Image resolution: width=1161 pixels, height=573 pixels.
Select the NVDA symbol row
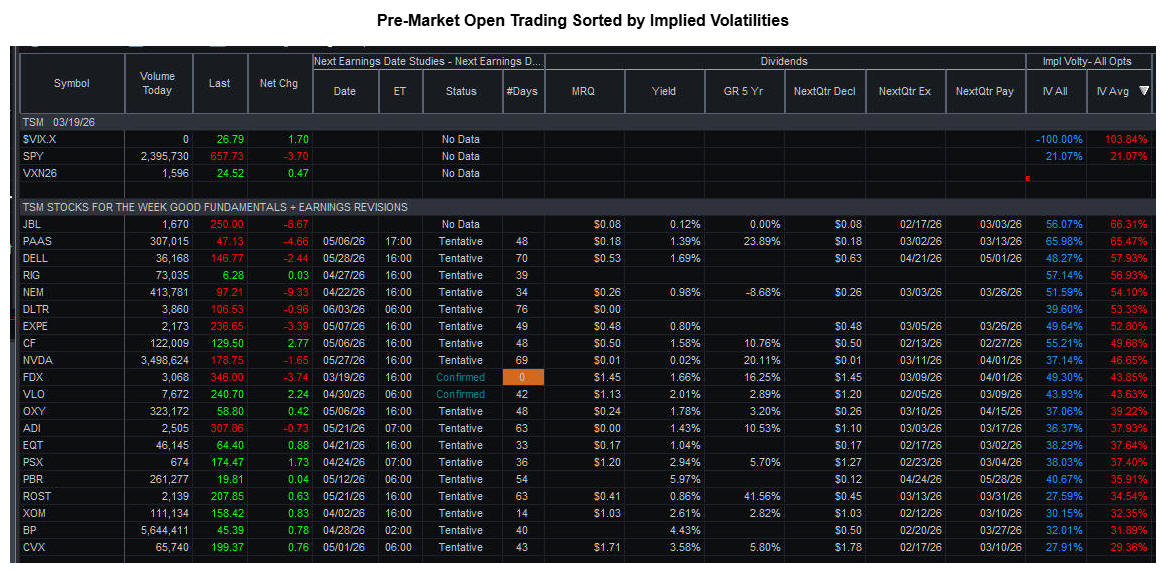point(36,360)
